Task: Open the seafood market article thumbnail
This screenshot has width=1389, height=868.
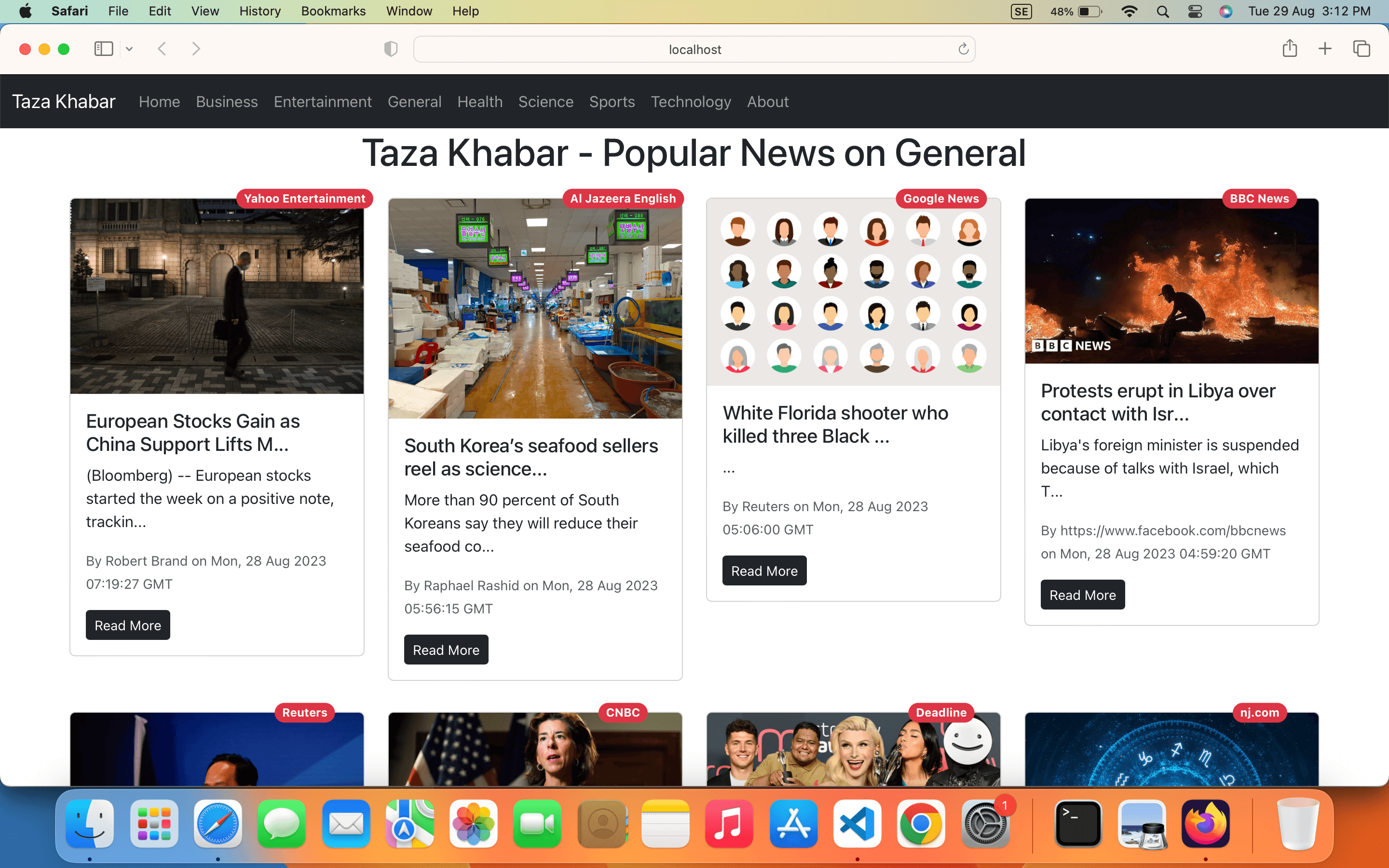Action: pyautogui.click(x=535, y=308)
